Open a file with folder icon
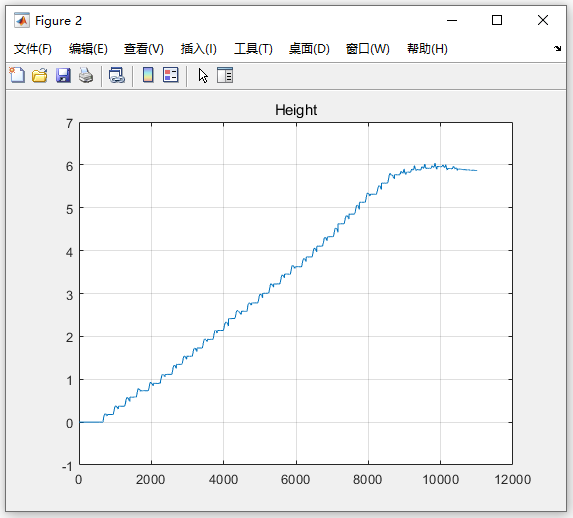This screenshot has height=518, width=573. click(39, 75)
